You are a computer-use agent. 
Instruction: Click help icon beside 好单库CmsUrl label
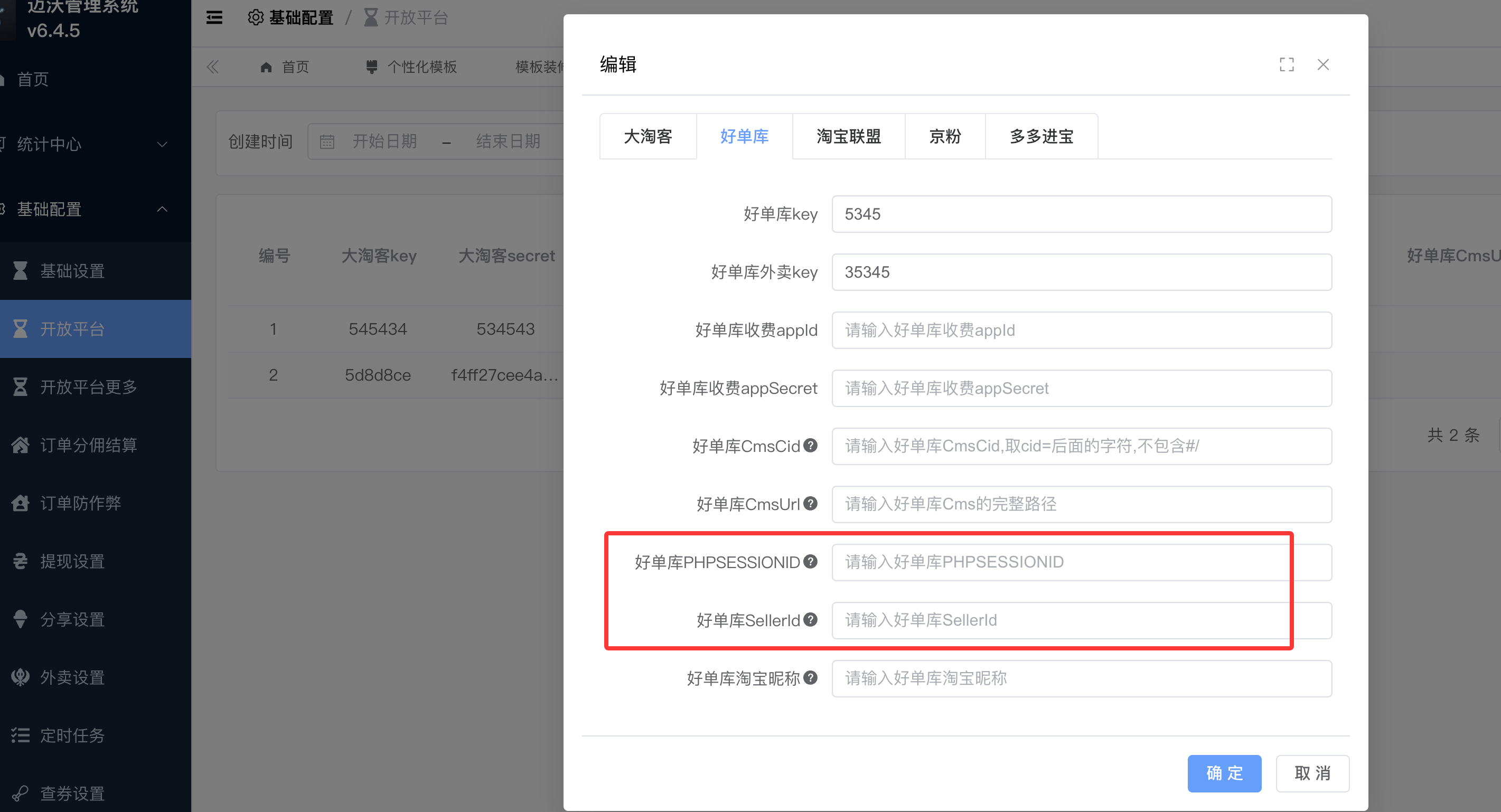[x=810, y=504]
